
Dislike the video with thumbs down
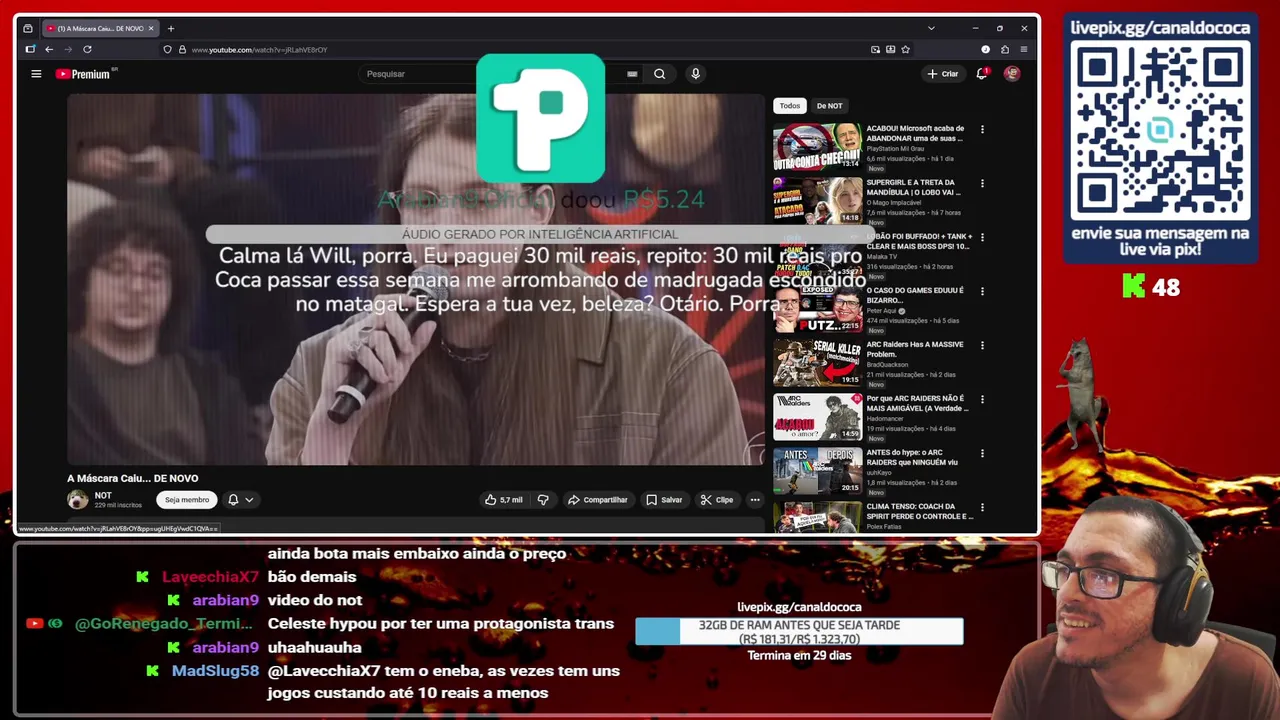[543, 500]
